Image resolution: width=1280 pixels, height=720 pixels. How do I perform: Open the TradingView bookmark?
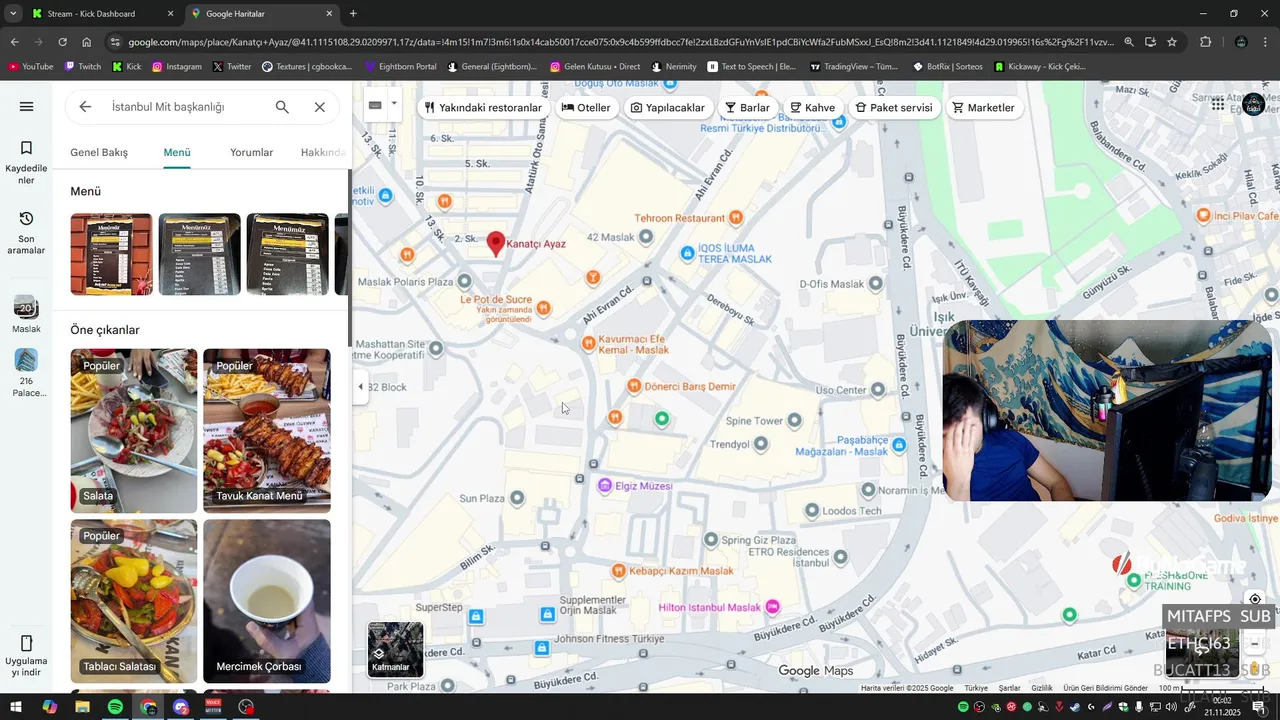[853, 67]
